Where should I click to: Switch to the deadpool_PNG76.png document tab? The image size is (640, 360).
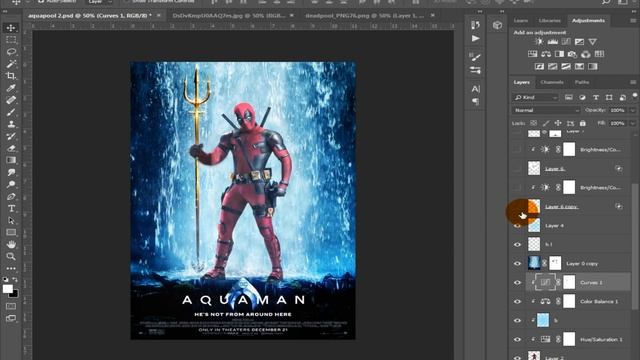[364, 16]
